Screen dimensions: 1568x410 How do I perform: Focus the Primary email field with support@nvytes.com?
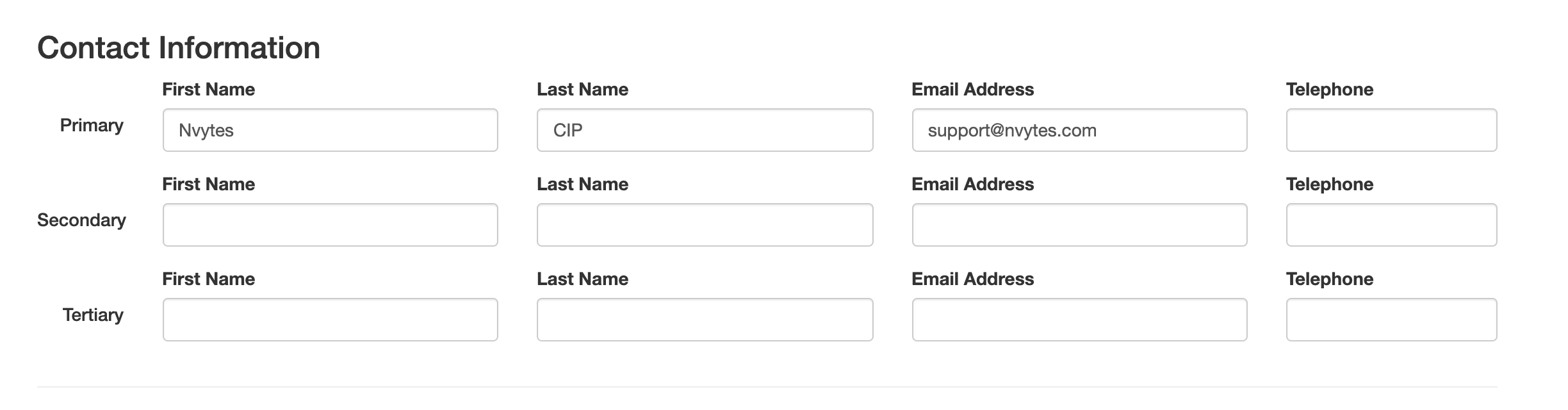point(1079,130)
